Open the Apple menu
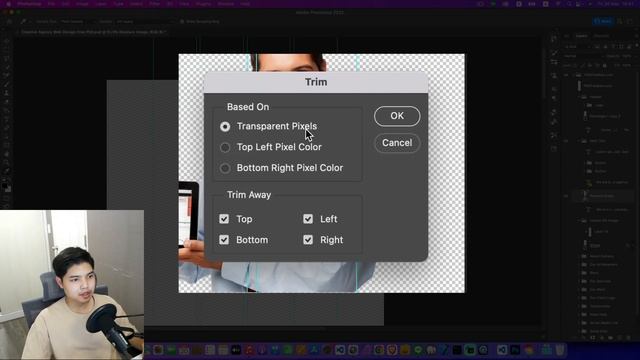 [x=8, y=4]
